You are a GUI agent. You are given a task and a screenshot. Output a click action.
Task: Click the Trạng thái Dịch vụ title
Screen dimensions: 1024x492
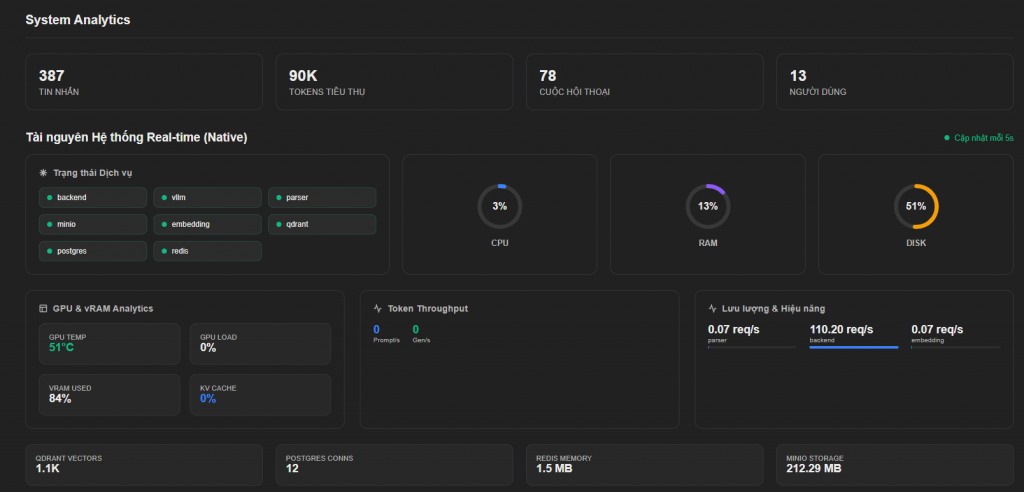[93, 173]
